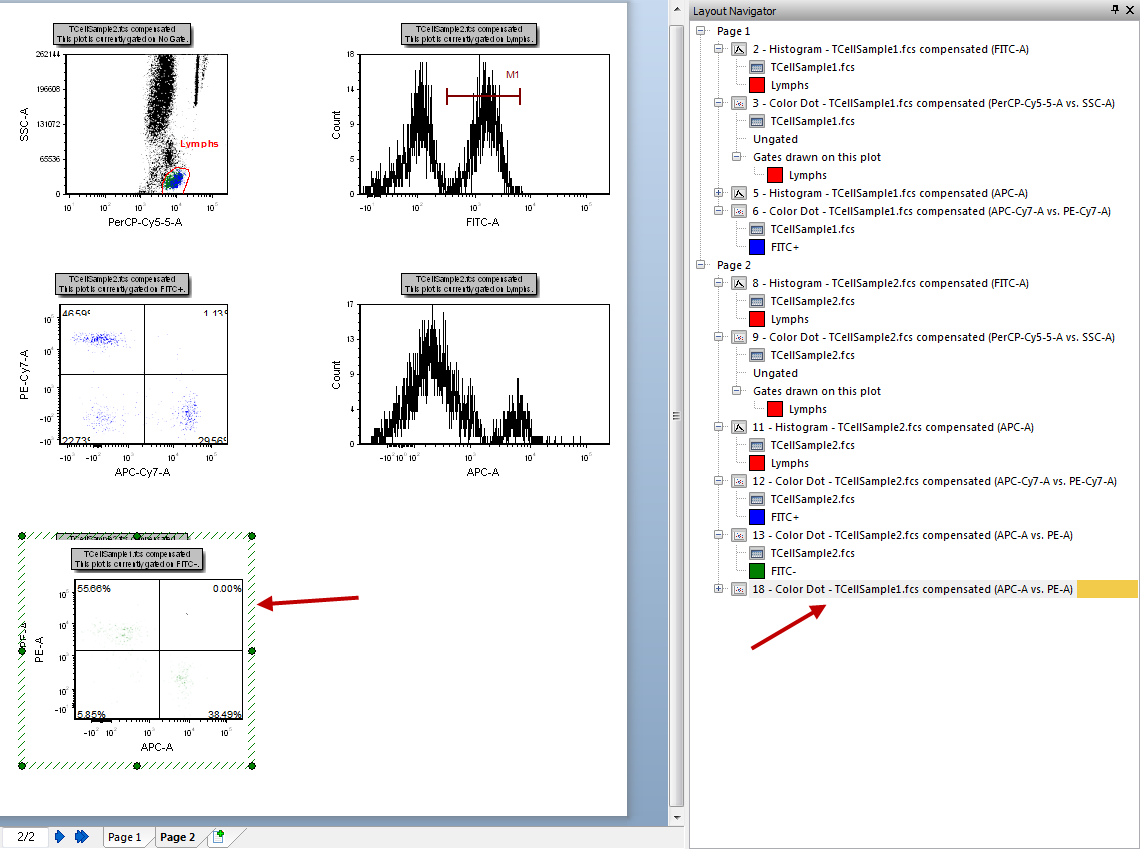Click the page number field showing 2/2
1140x849 pixels.
coord(24,837)
